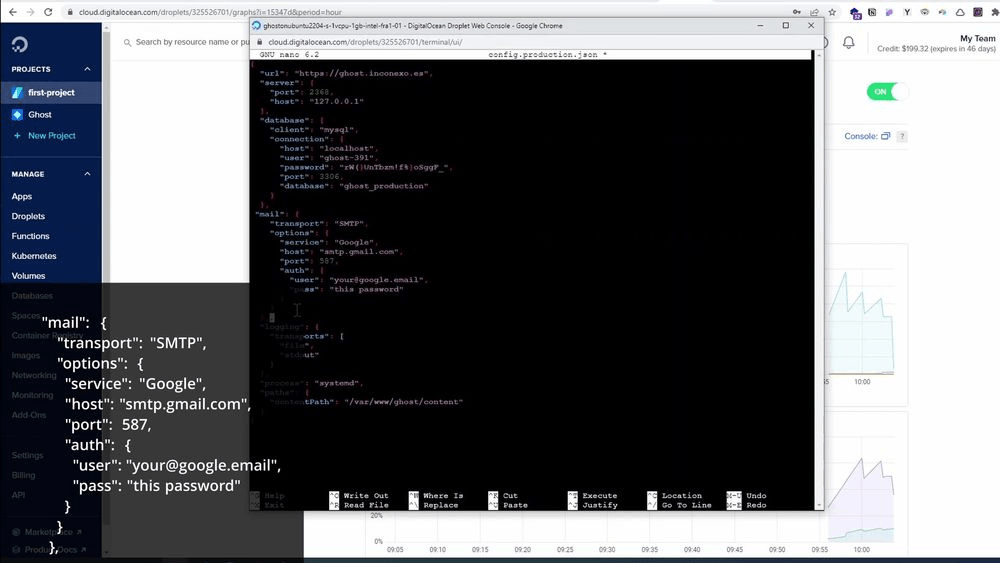Maximize the Droplet Web Console window
This screenshot has height=563, width=1000.
[786, 26]
